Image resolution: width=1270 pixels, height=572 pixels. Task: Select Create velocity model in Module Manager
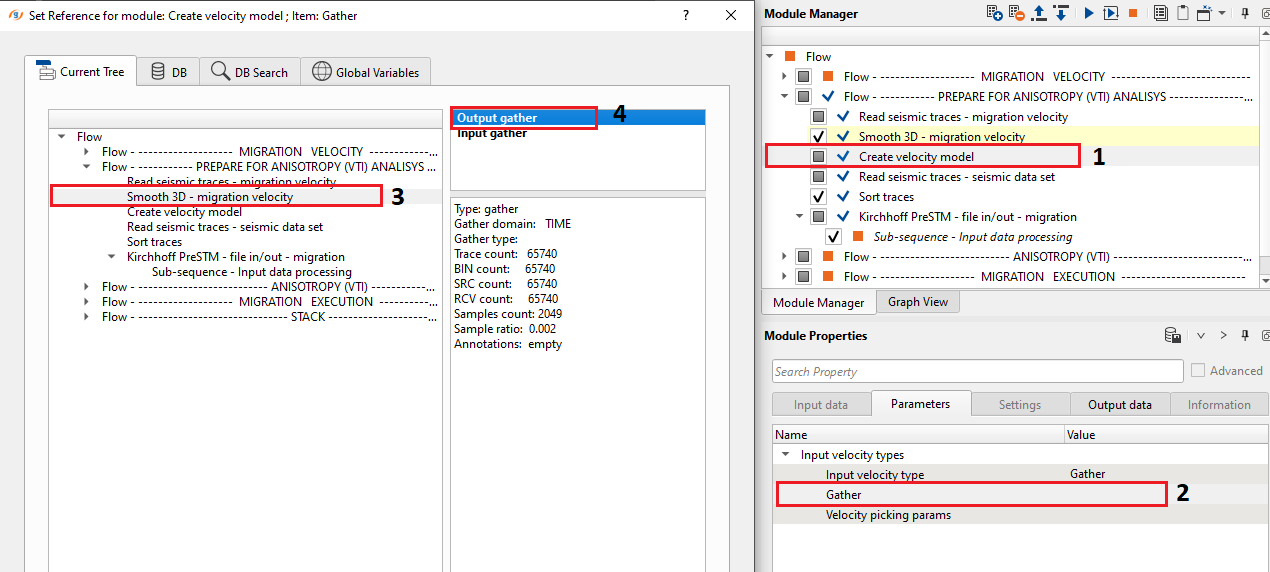(x=915, y=157)
